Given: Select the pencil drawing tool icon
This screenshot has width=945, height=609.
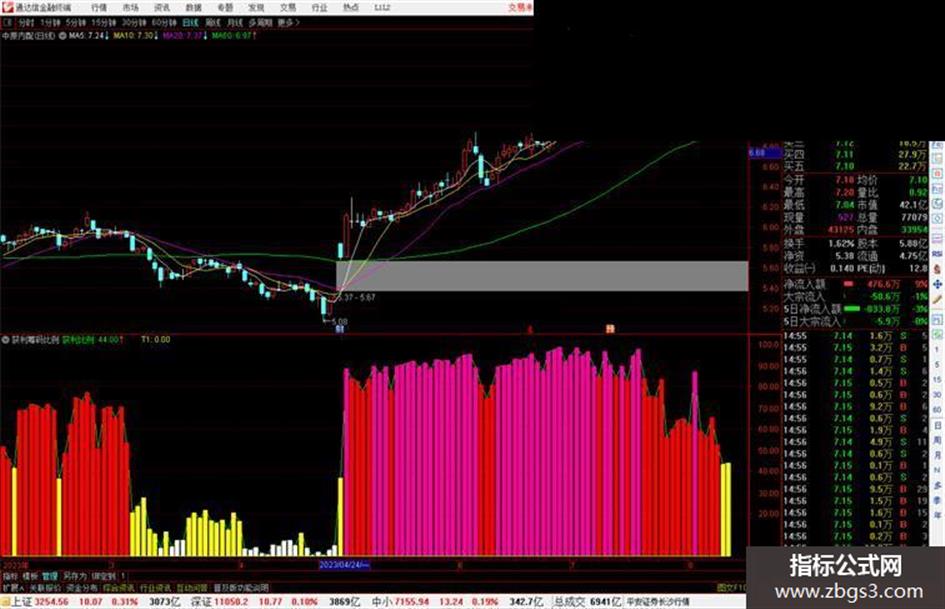Looking at the screenshot, I should pos(937,298).
